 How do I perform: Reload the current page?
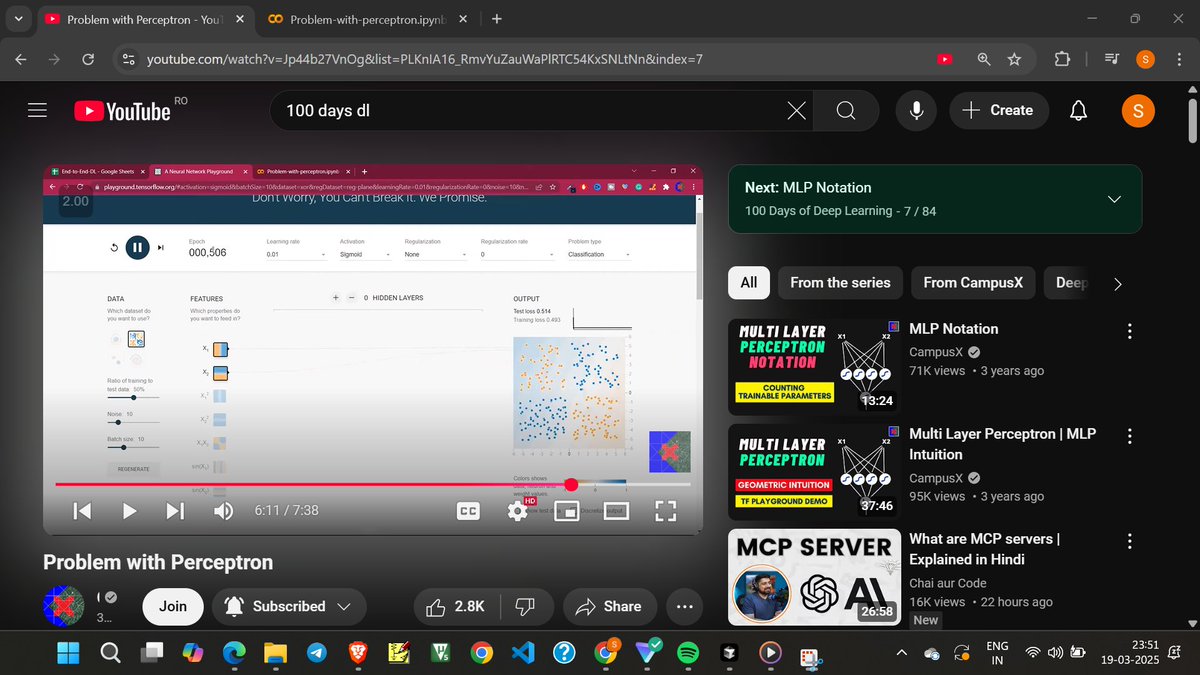click(x=88, y=59)
